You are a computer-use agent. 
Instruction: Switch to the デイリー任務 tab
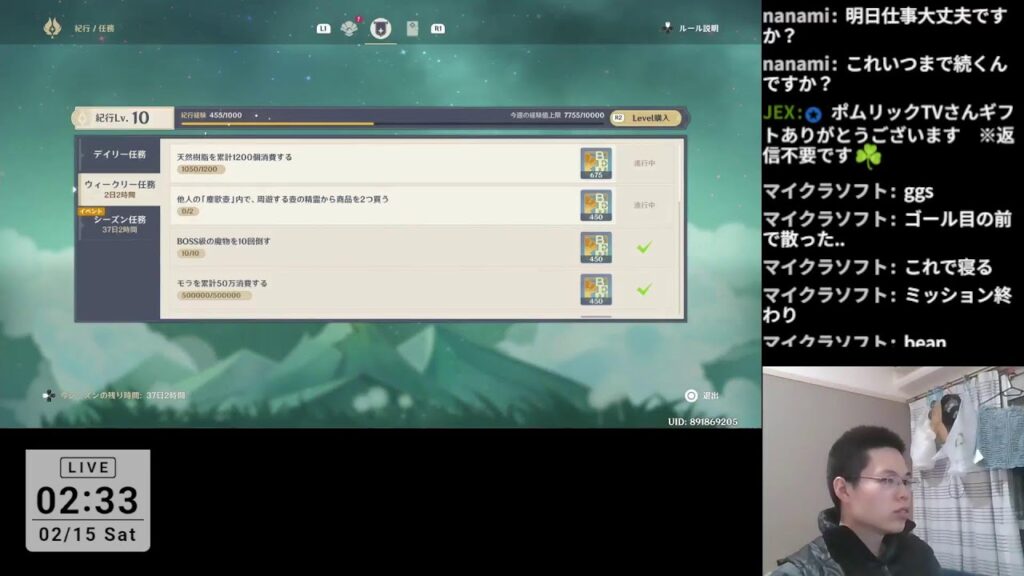(x=119, y=155)
